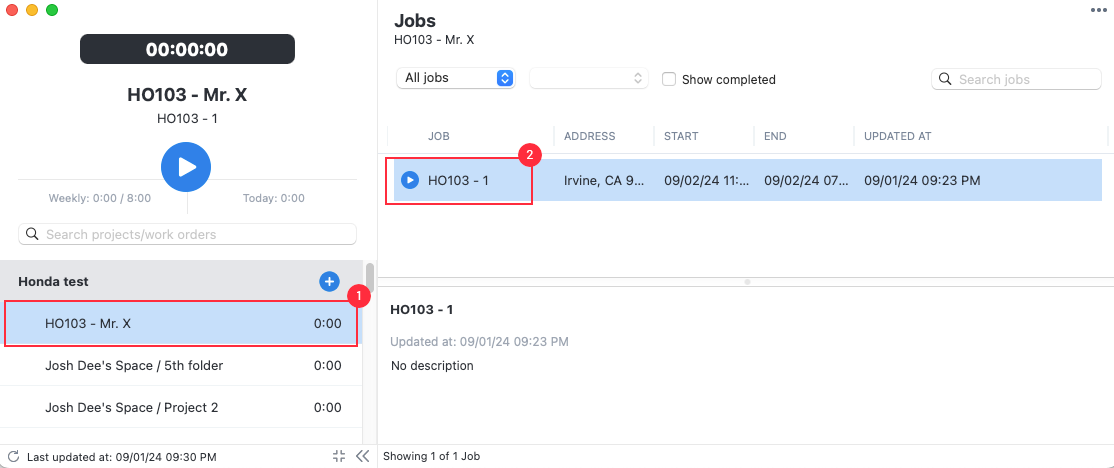Image resolution: width=1114 pixels, height=468 pixels.
Task: Sort by the UPDATED AT column header
Action: point(897,136)
